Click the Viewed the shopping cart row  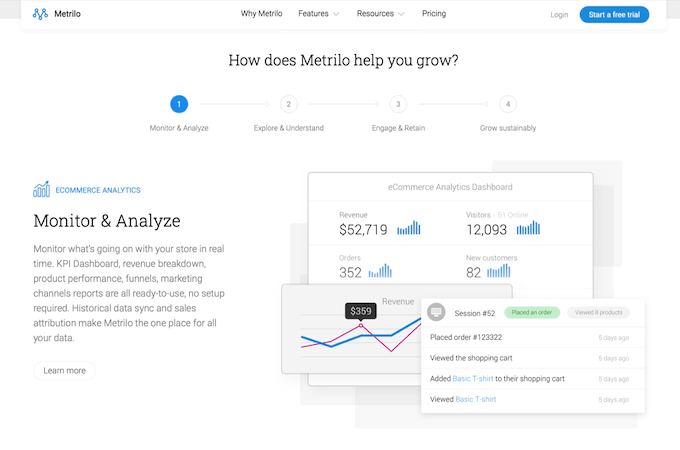click(x=533, y=358)
